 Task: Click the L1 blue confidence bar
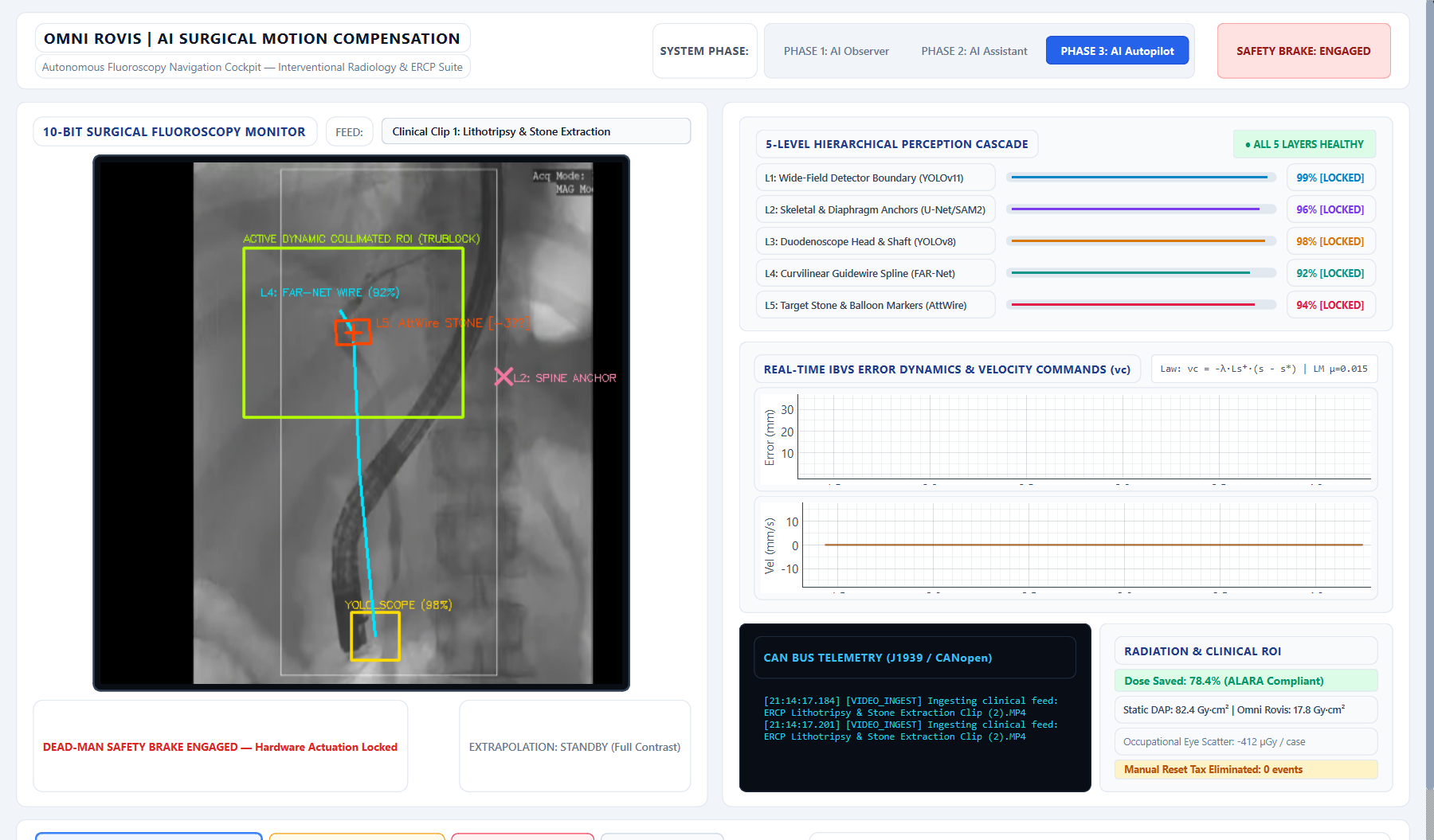point(1141,178)
